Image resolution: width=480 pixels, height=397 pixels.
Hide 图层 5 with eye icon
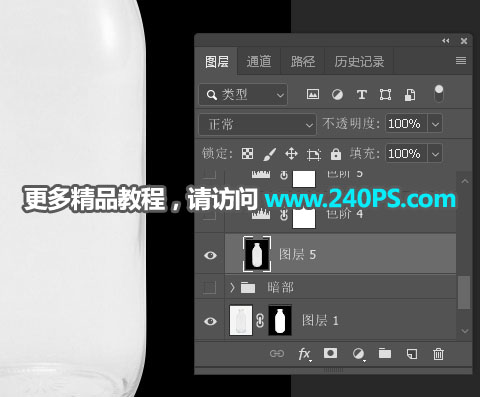pos(210,255)
